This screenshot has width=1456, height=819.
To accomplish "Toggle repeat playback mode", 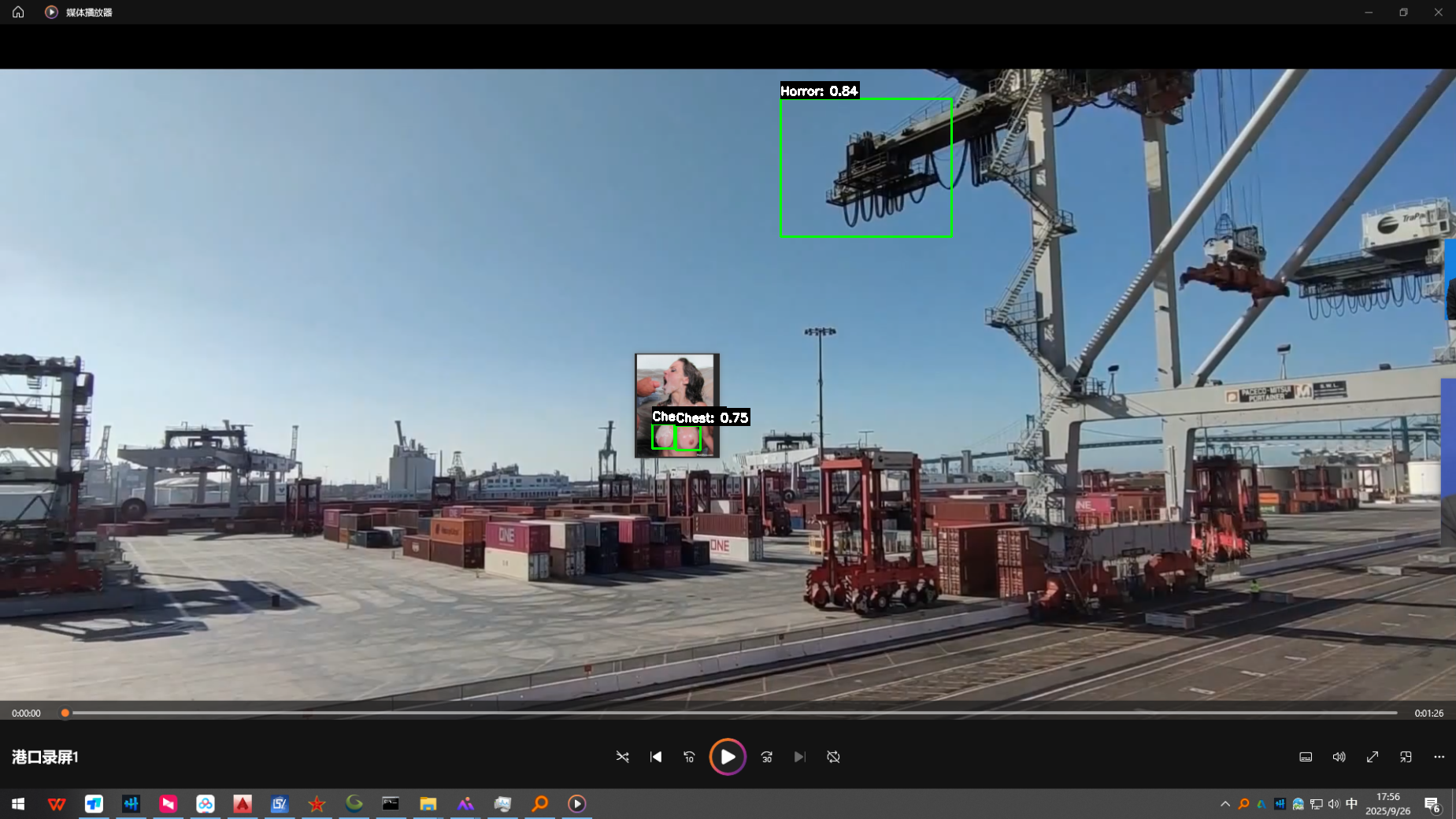I will click(x=833, y=757).
